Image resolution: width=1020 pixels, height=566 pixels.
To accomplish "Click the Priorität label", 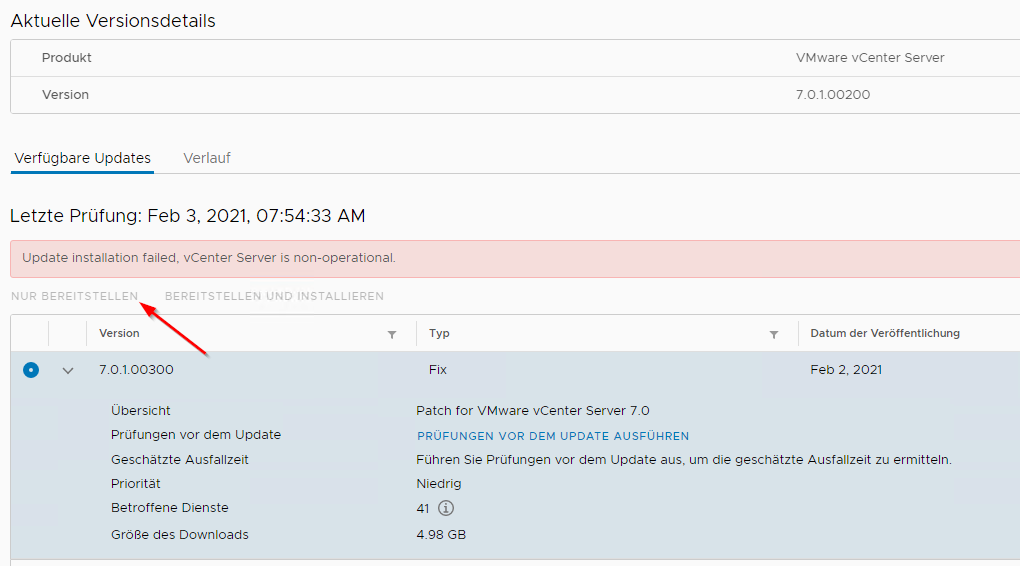I will tap(135, 483).
